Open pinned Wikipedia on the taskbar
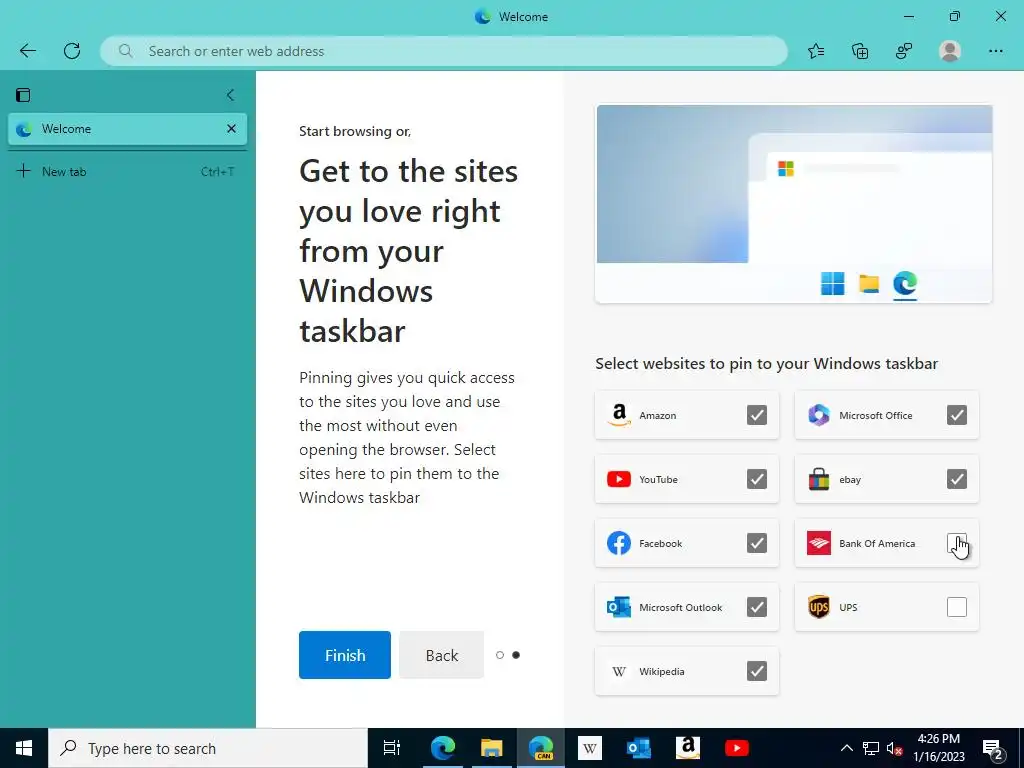This screenshot has height=768, width=1024. [590, 748]
